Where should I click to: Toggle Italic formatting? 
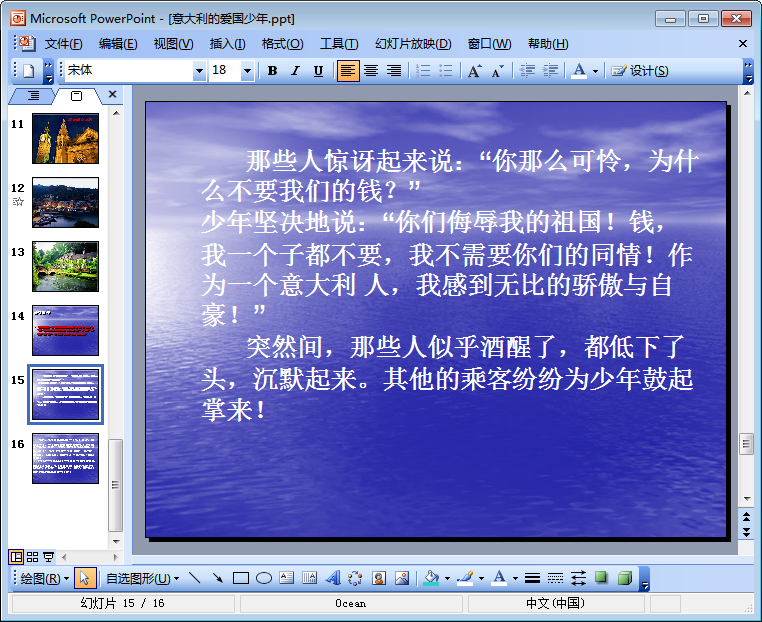coord(295,71)
